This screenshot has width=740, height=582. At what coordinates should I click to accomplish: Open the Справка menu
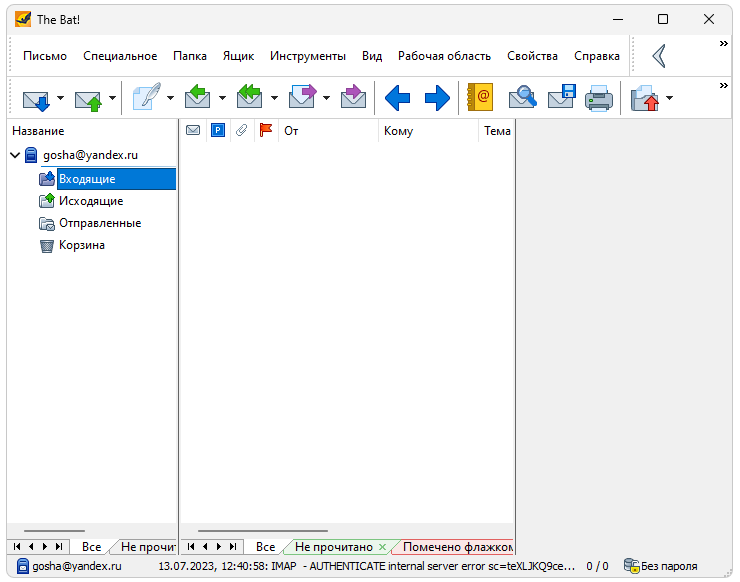point(597,56)
